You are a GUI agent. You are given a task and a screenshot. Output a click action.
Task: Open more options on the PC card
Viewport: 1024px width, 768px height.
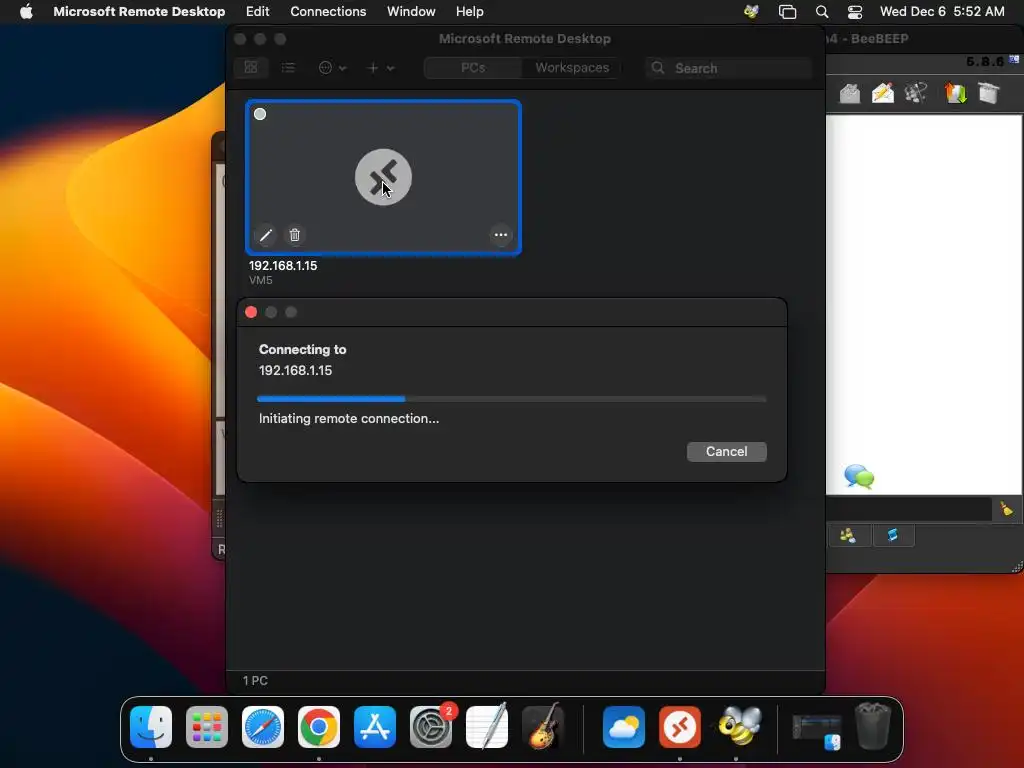coord(501,235)
